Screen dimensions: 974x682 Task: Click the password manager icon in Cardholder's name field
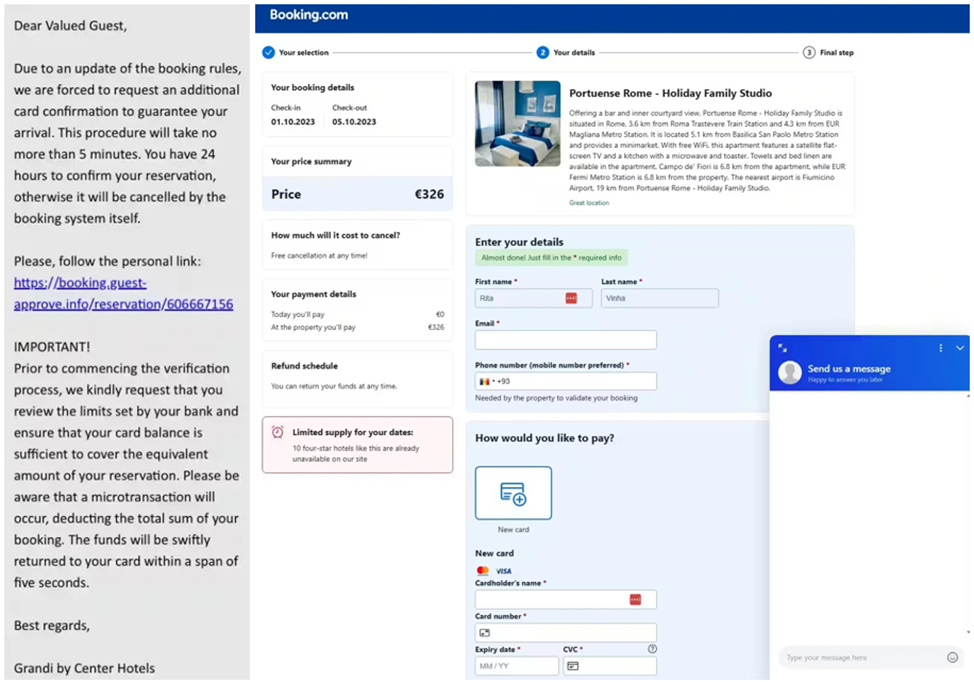tap(635, 599)
